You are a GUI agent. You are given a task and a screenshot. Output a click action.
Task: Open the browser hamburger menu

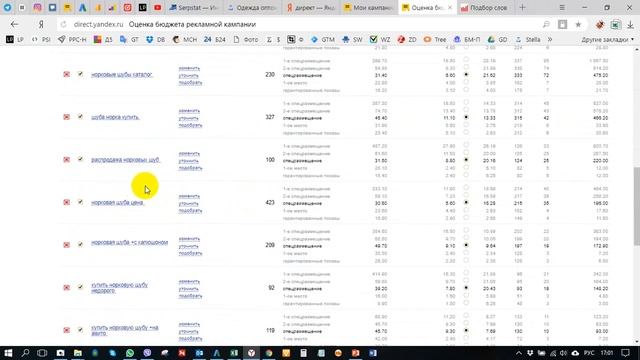pyautogui.click(x=562, y=8)
